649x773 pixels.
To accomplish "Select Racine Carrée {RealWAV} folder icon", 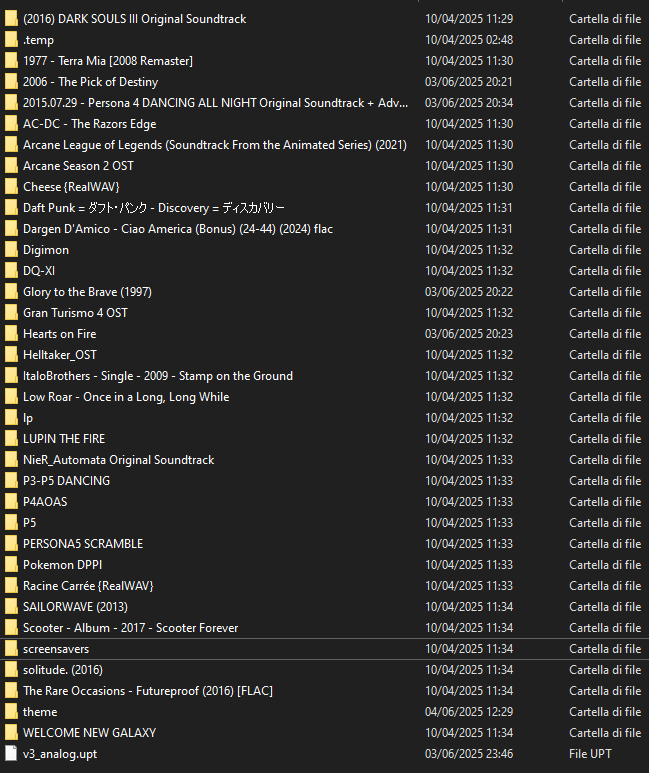I will point(11,586).
